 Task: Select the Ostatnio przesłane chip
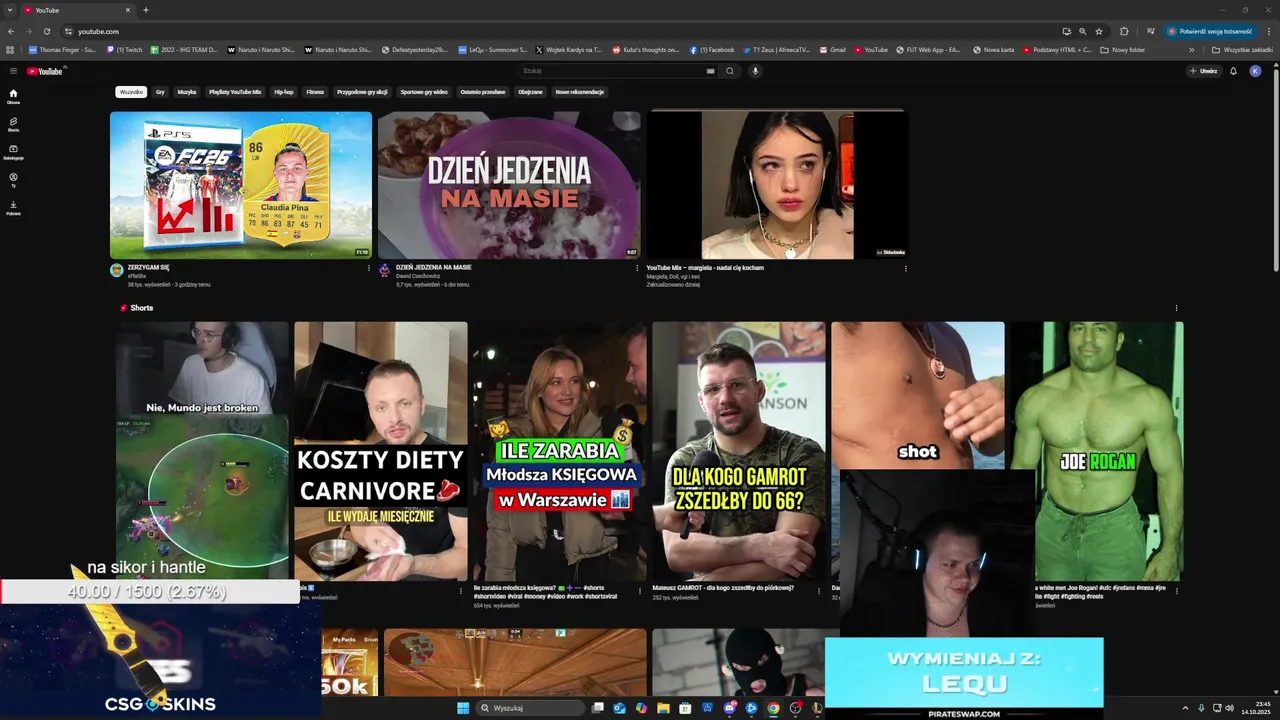(483, 92)
